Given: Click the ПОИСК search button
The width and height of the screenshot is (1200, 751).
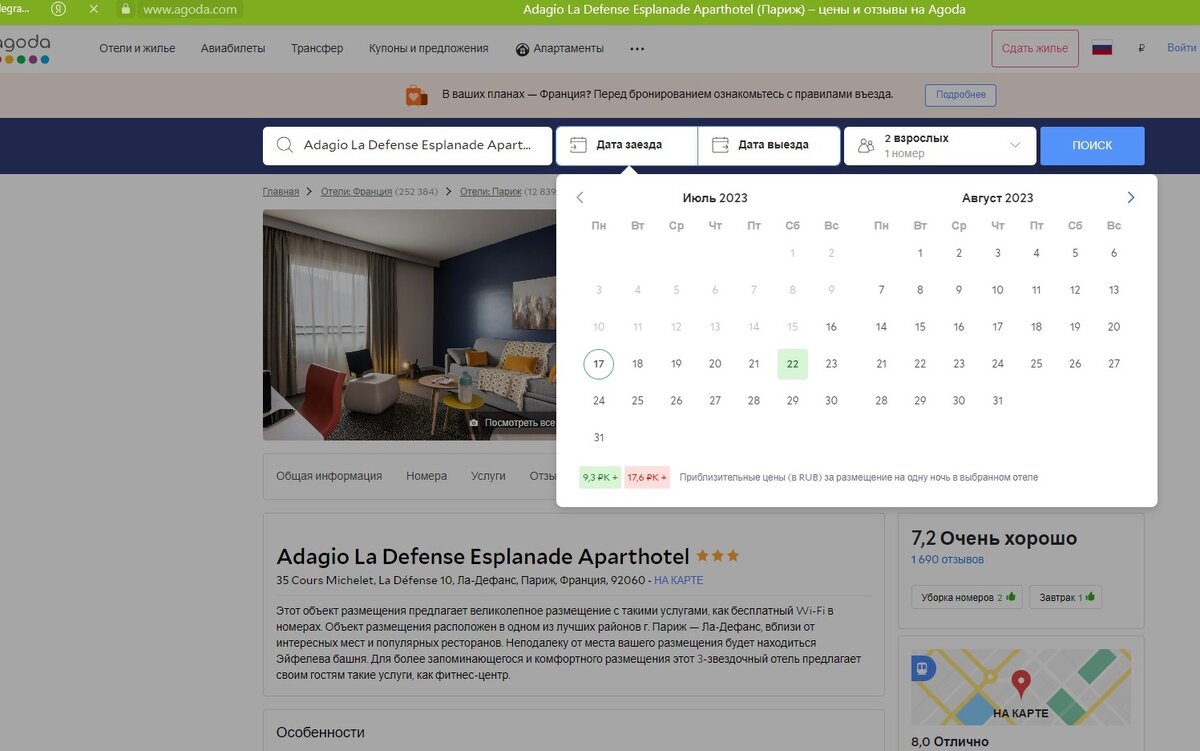Looking at the screenshot, I should (x=1092, y=145).
